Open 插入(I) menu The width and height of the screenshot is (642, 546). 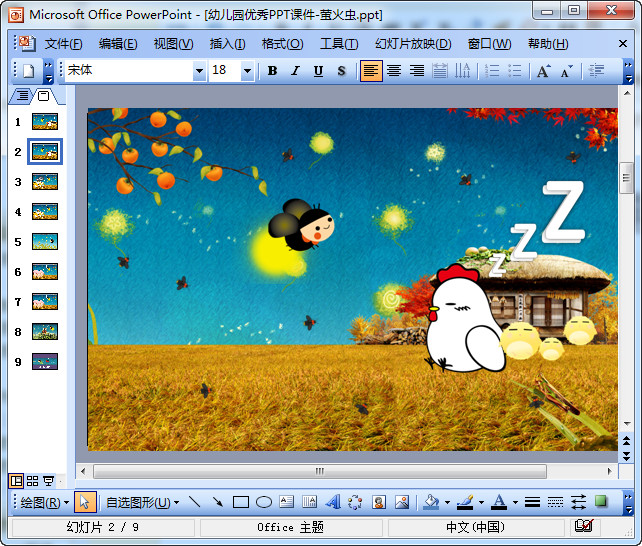pyautogui.click(x=227, y=43)
